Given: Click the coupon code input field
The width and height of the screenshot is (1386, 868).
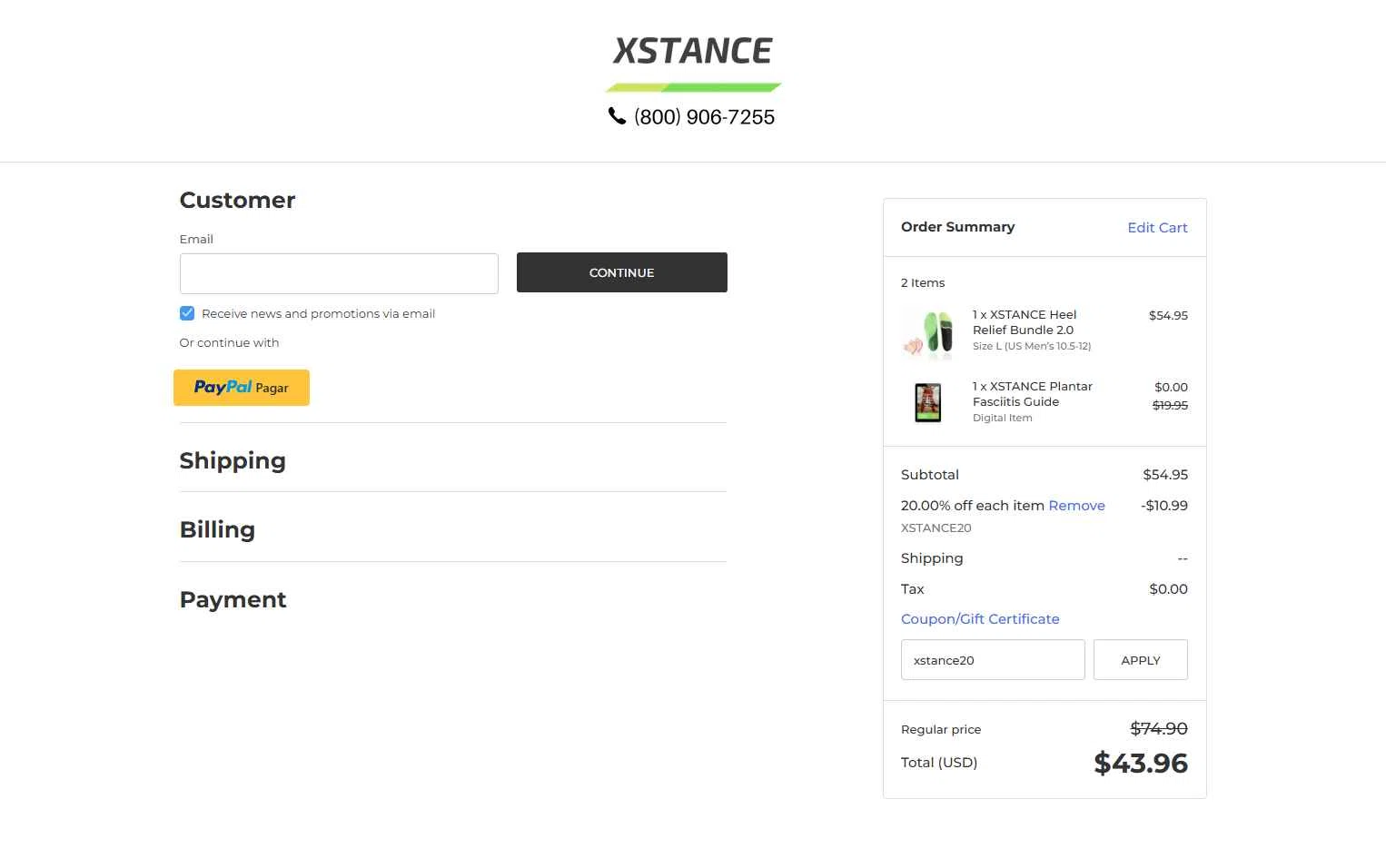Looking at the screenshot, I should pos(993,660).
